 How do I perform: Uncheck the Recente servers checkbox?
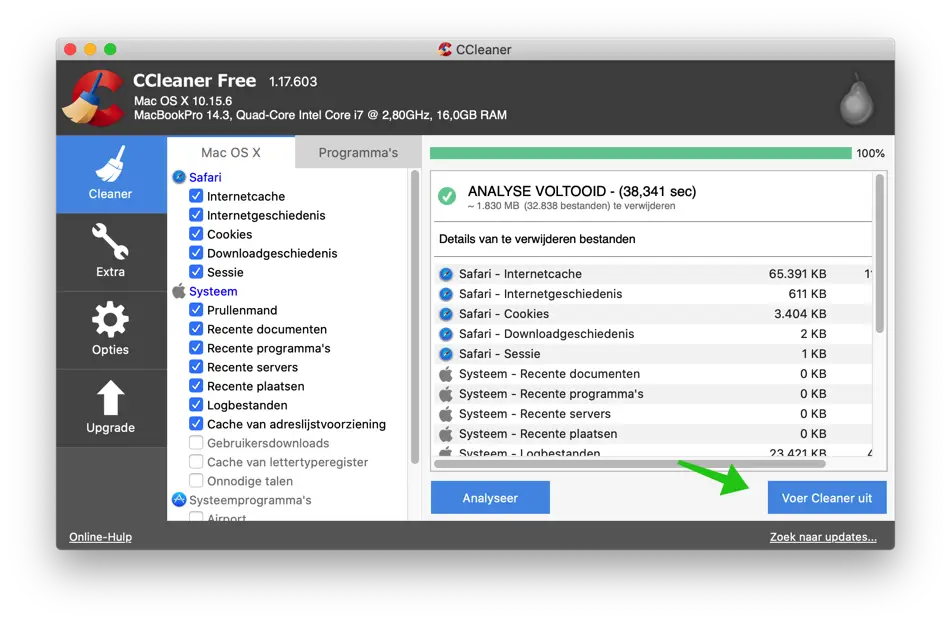tap(196, 367)
